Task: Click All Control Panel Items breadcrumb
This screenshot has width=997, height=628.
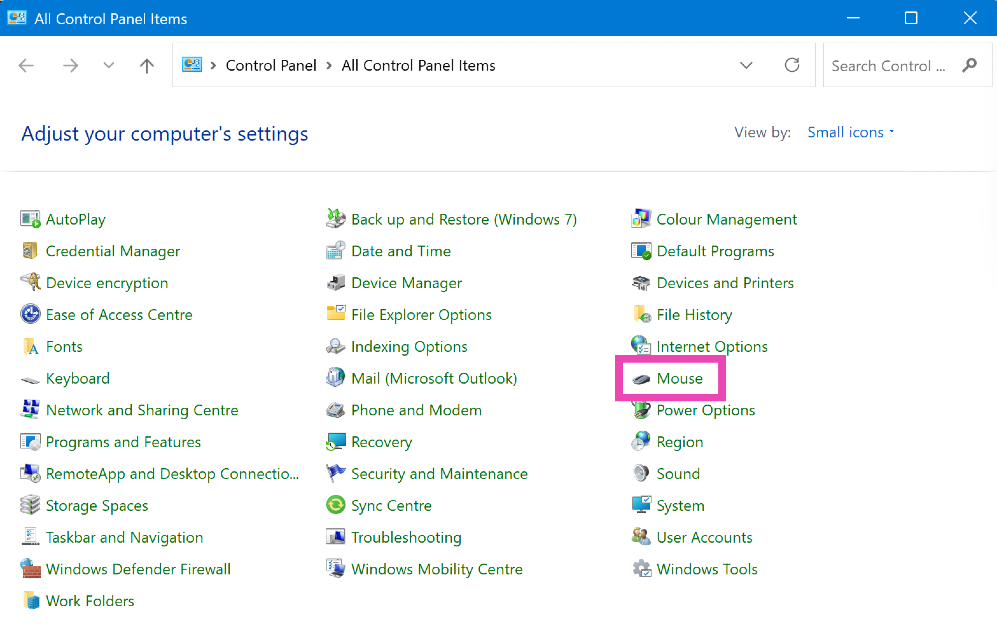Action: coord(418,66)
